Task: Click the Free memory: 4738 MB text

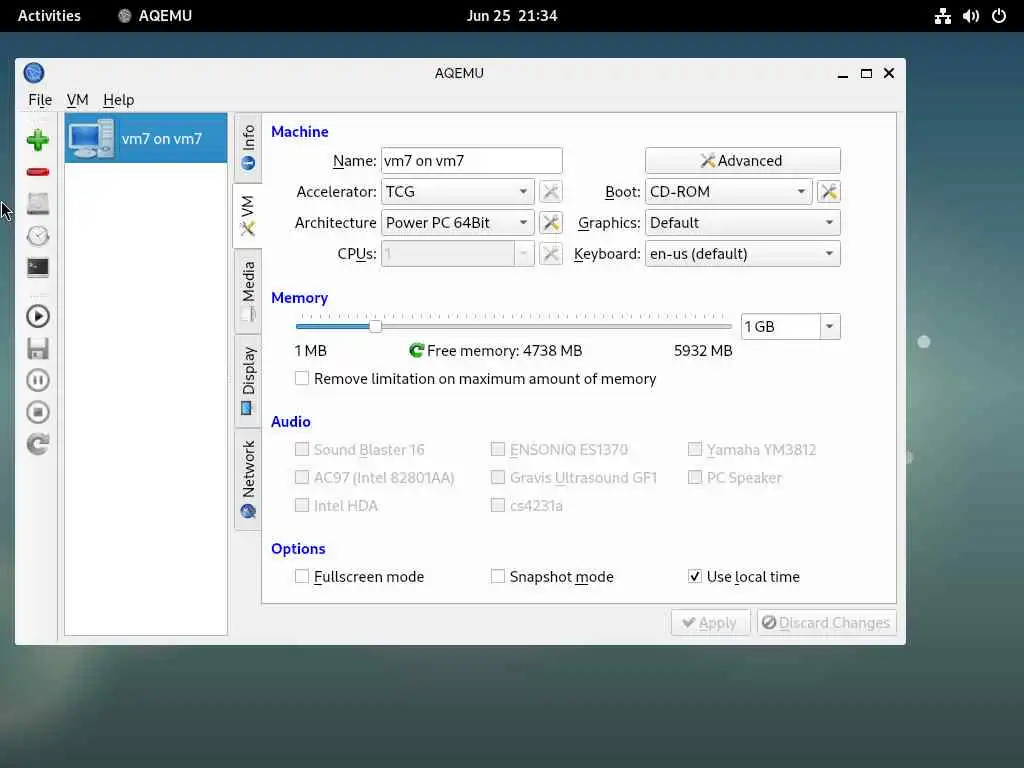Action: (x=504, y=351)
